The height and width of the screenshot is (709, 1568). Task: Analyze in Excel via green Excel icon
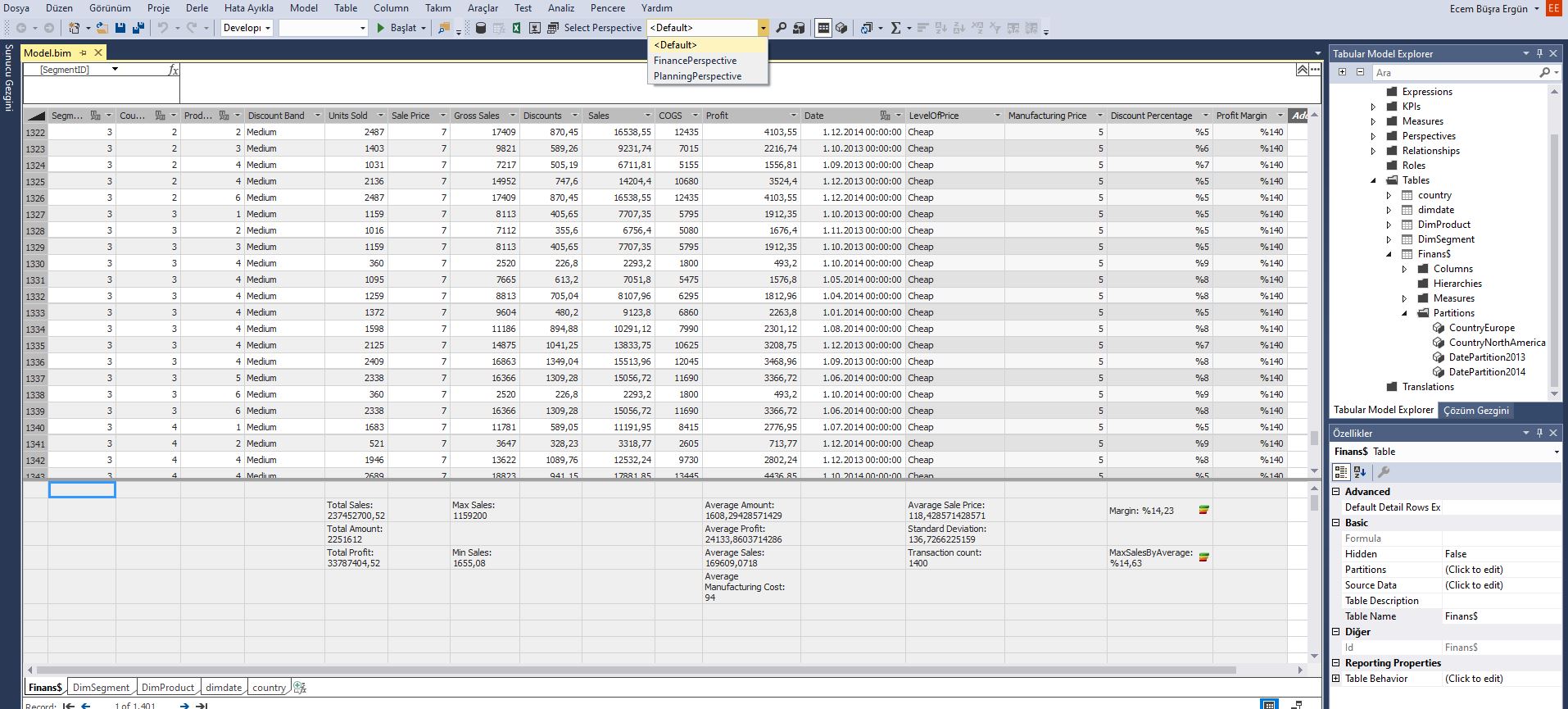point(517,28)
